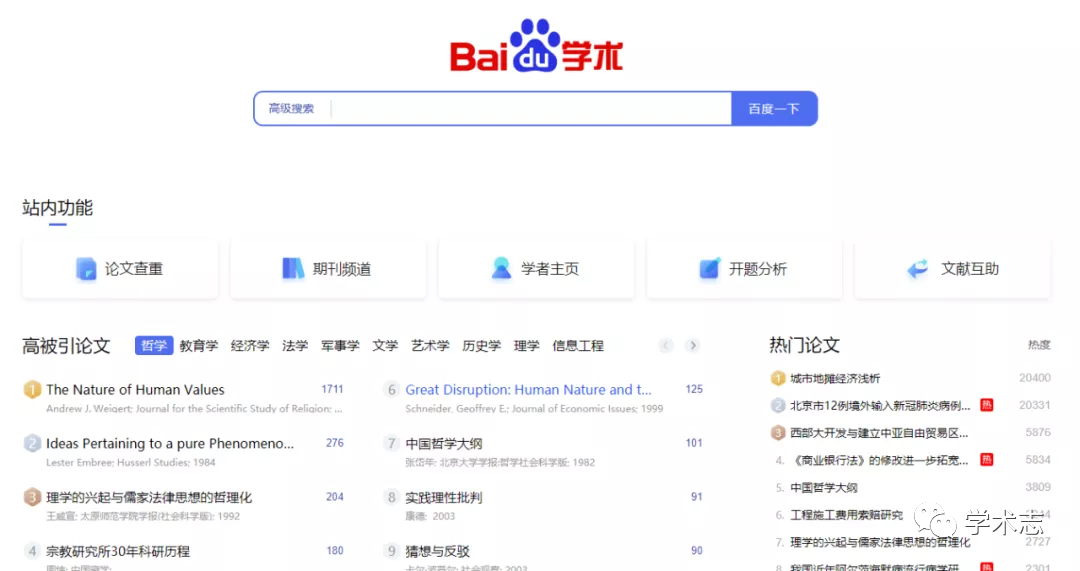
Task: Click the Baidu Xueshu logo
Action: (x=537, y=46)
